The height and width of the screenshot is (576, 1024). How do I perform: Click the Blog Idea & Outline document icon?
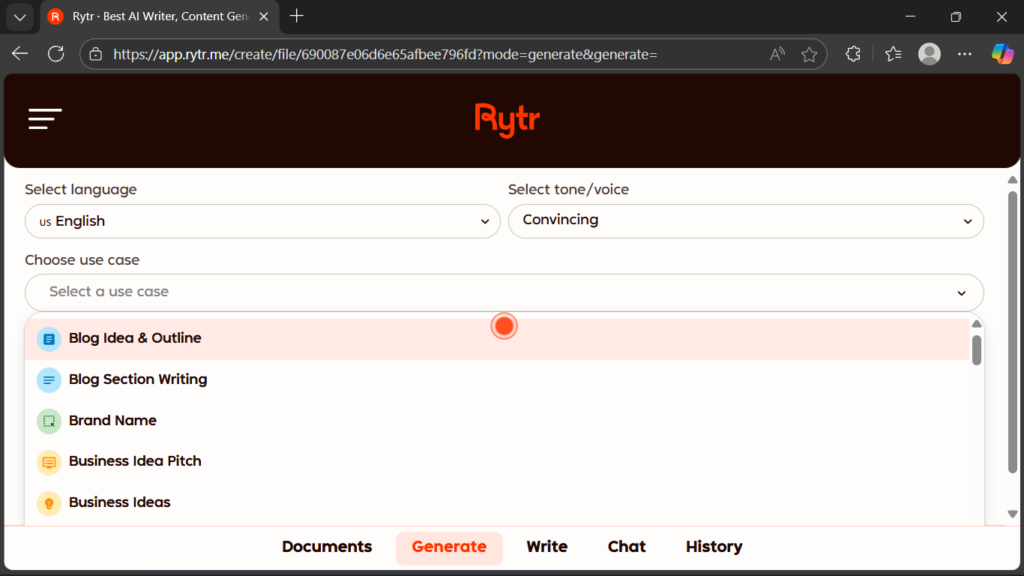[48, 339]
